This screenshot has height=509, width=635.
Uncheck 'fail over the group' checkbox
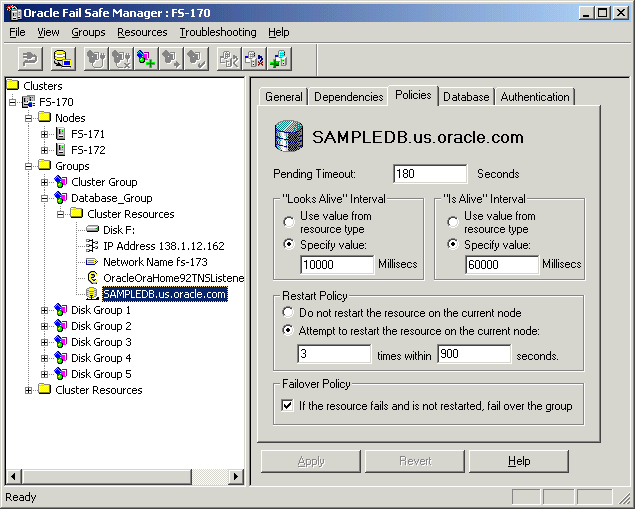click(x=288, y=405)
